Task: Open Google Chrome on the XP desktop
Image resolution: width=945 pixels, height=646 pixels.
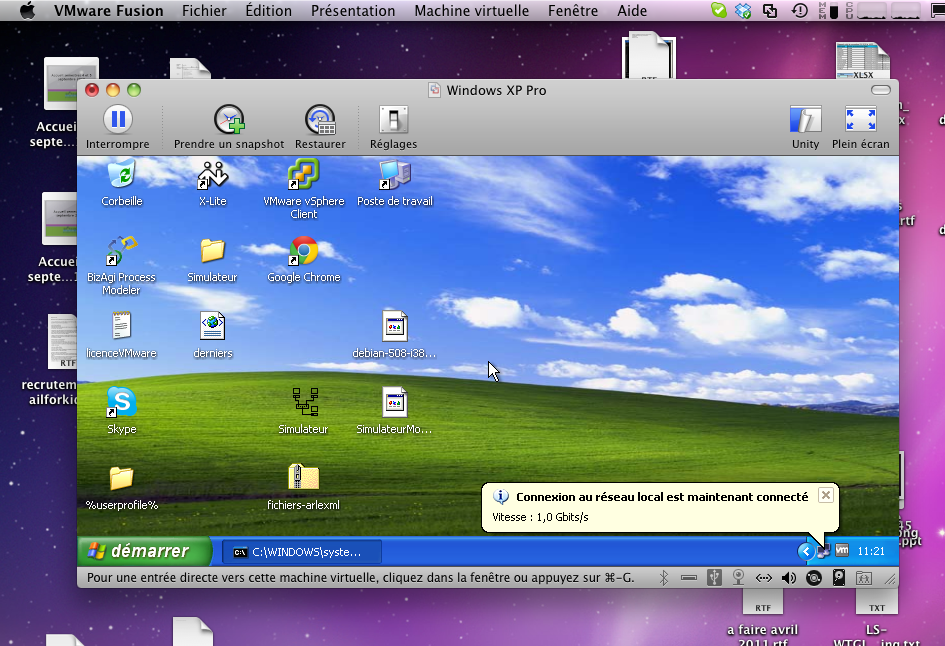Action: (303, 250)
